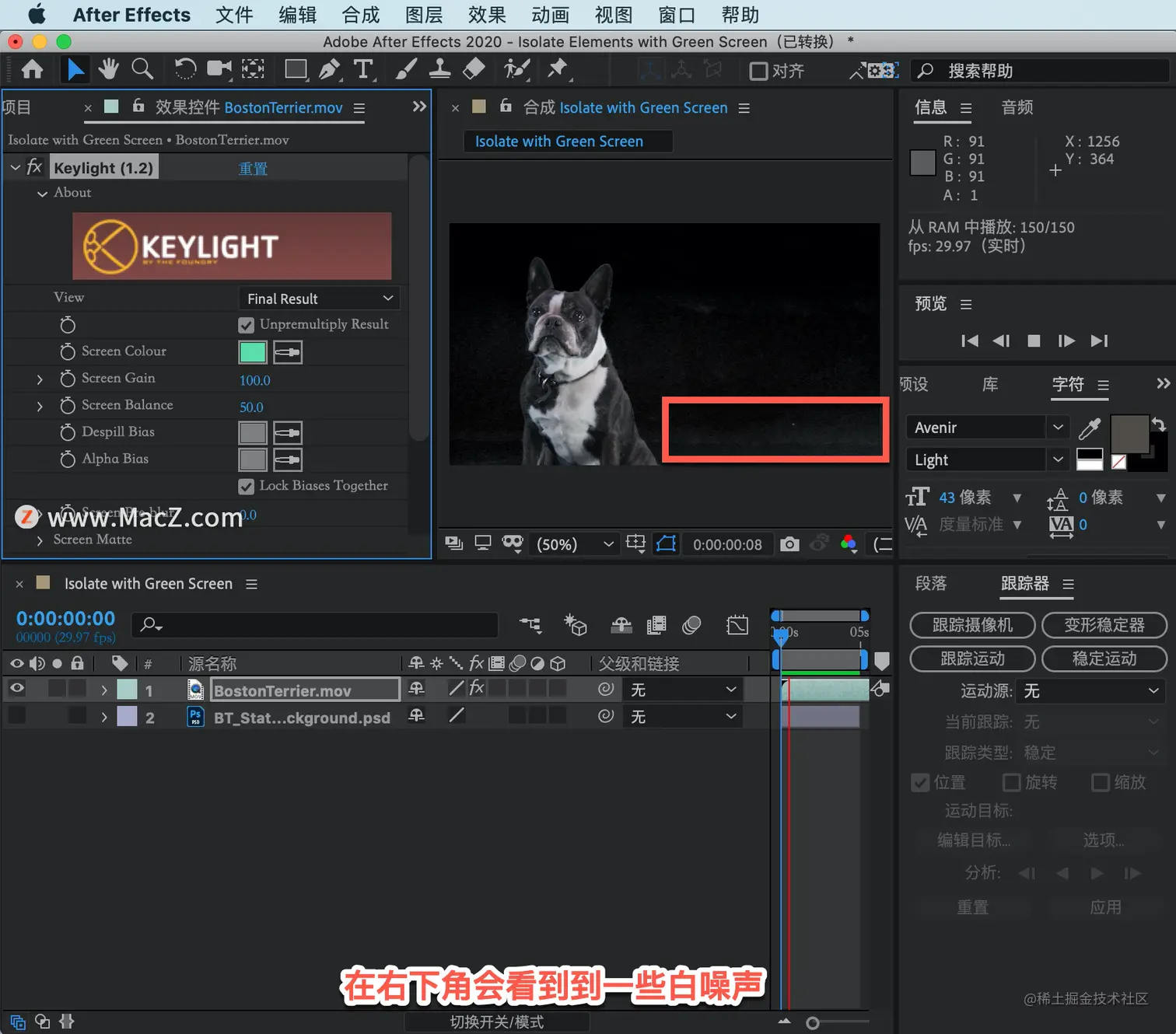
Task: Open the View Final Result dropdown
Action: click(319, 299)
